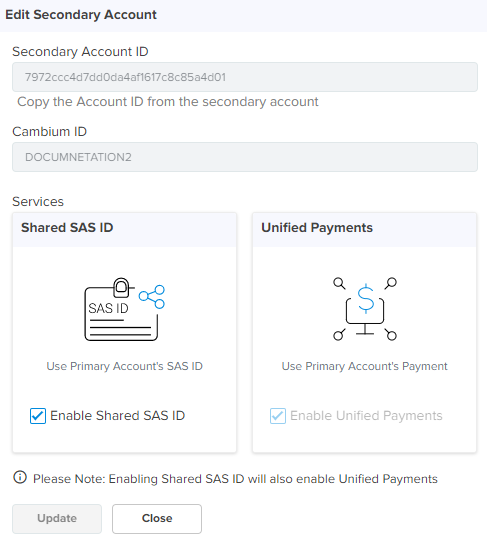Click the blue share symbol beside SAS card
Viewport: 487px width, 541px height.
[152, 297]
